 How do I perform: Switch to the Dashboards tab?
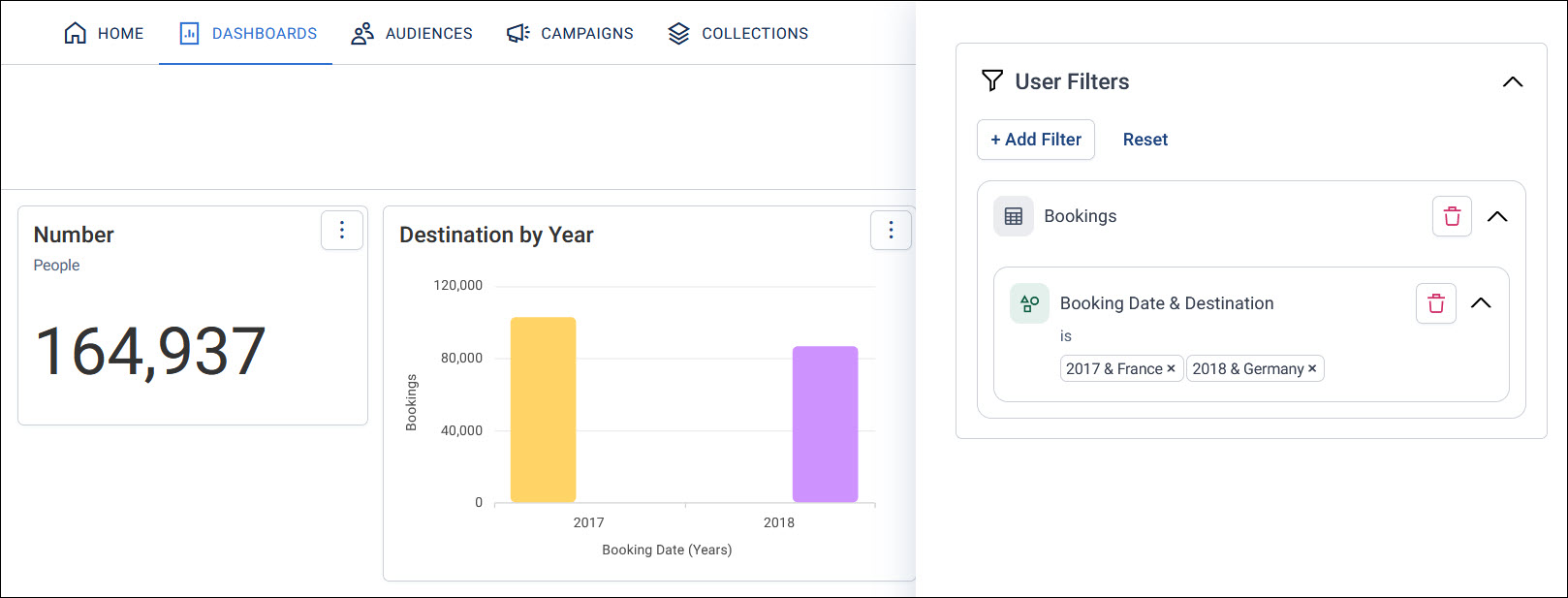click(246, 33)
